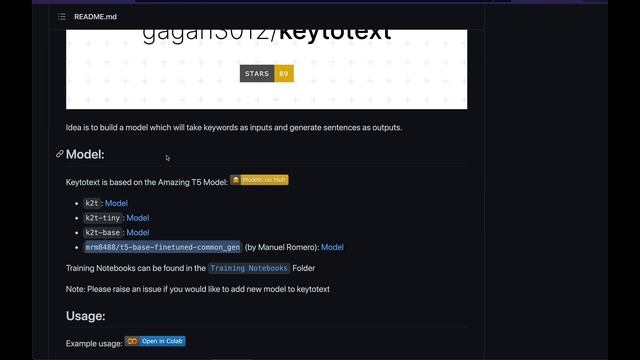This screenshot has height=360, width=640.
Task: Click the 'Idea is to build a model' sentence
Action: (234, 128)
